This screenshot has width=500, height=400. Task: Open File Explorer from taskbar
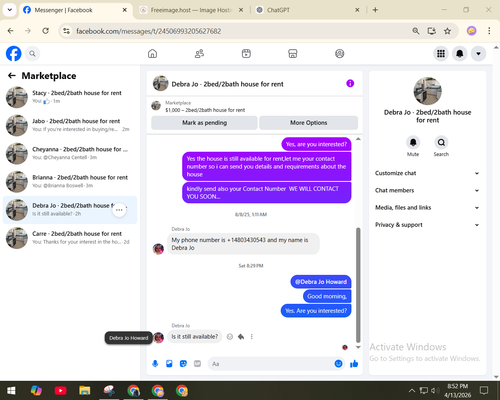click(85, 390)
